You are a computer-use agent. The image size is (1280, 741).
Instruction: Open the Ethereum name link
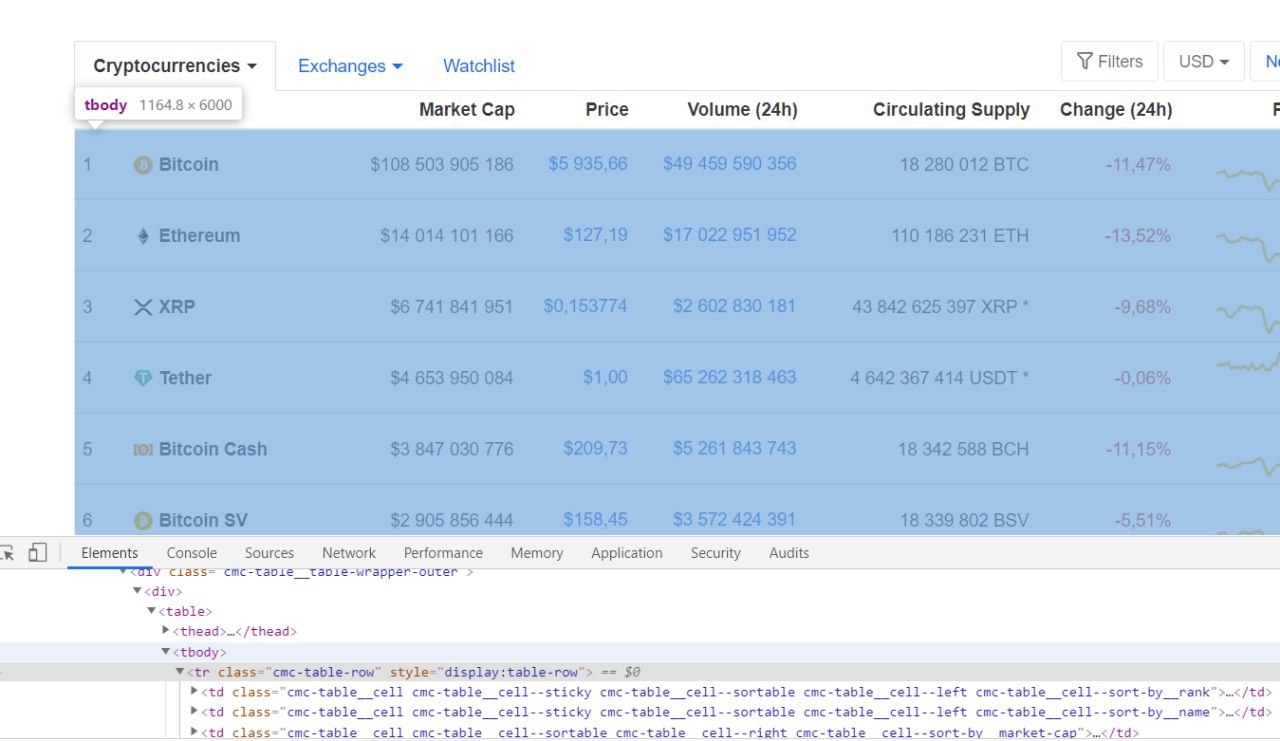[x=200, y=236]
